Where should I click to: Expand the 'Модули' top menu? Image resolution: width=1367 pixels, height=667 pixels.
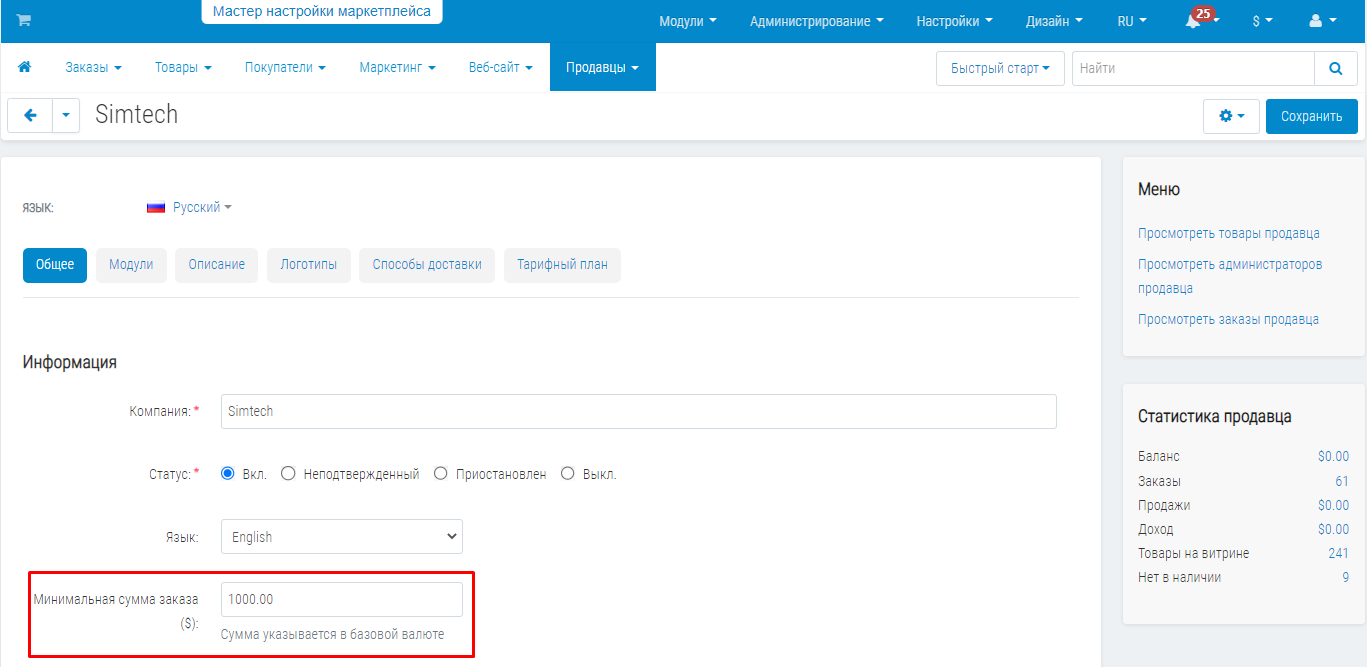pos(688,21)
